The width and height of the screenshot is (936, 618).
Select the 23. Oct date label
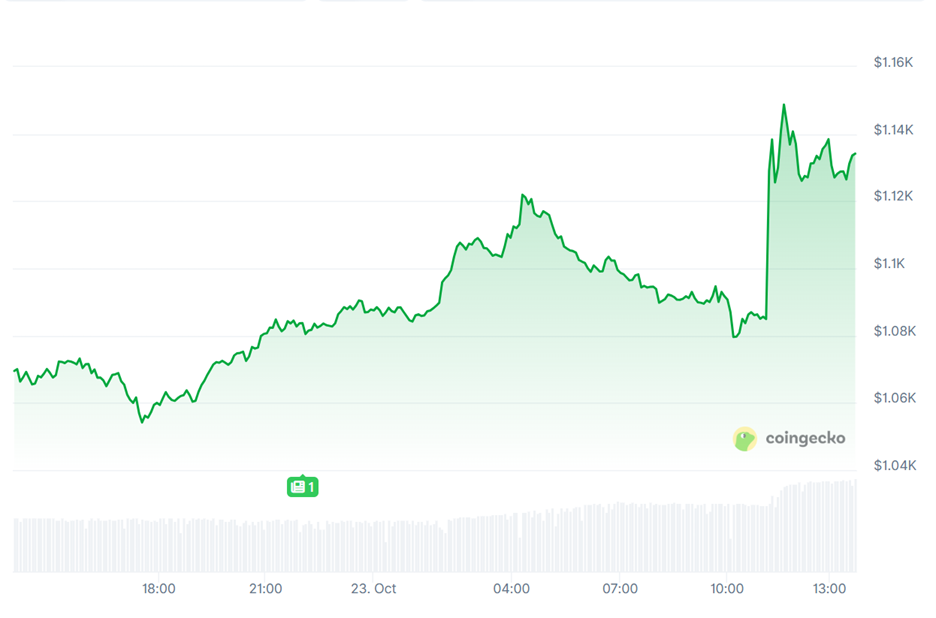[374, 589]
